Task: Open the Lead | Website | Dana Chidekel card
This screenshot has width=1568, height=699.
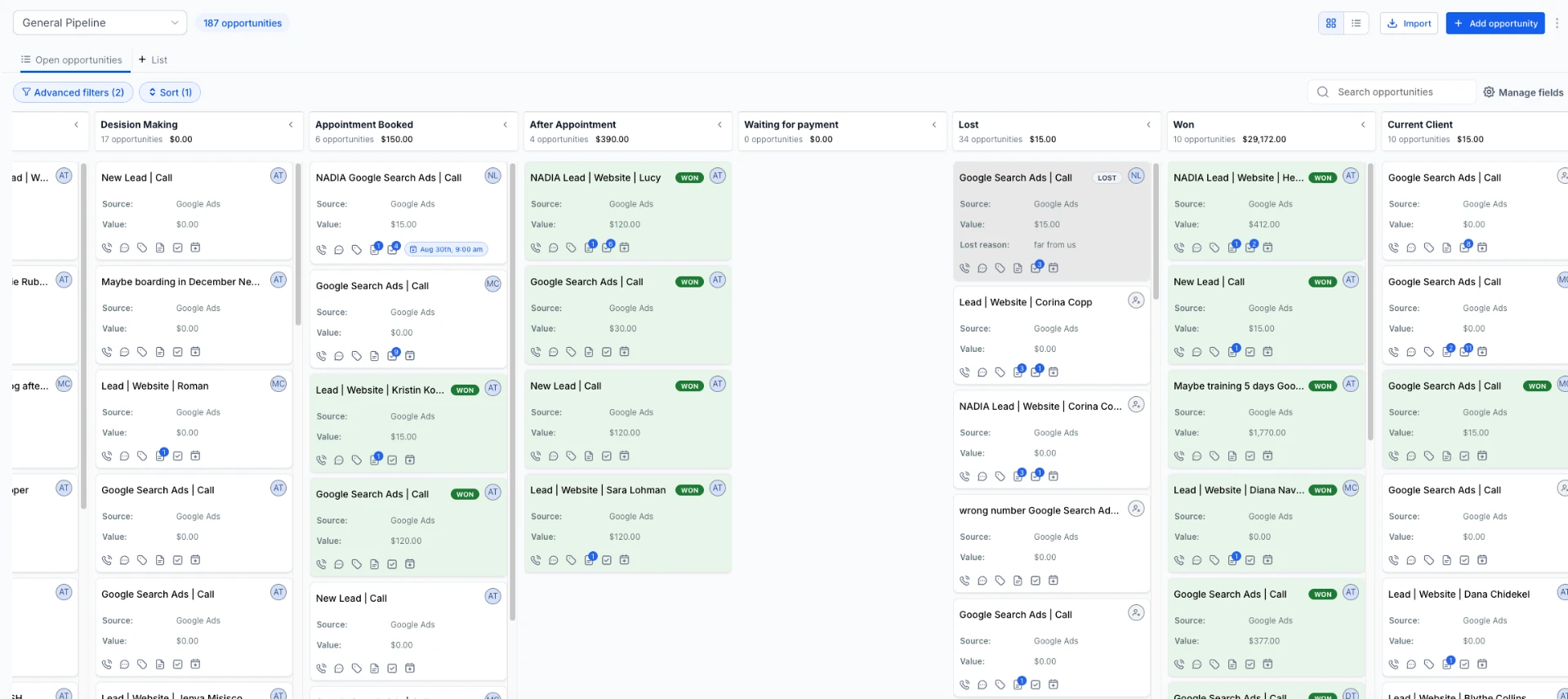Action: 1474,629
